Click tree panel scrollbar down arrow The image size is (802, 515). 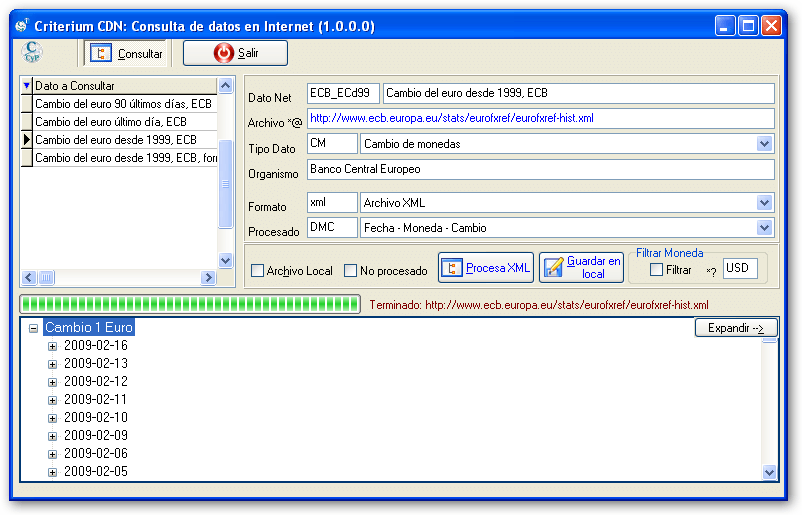(769, 472)
